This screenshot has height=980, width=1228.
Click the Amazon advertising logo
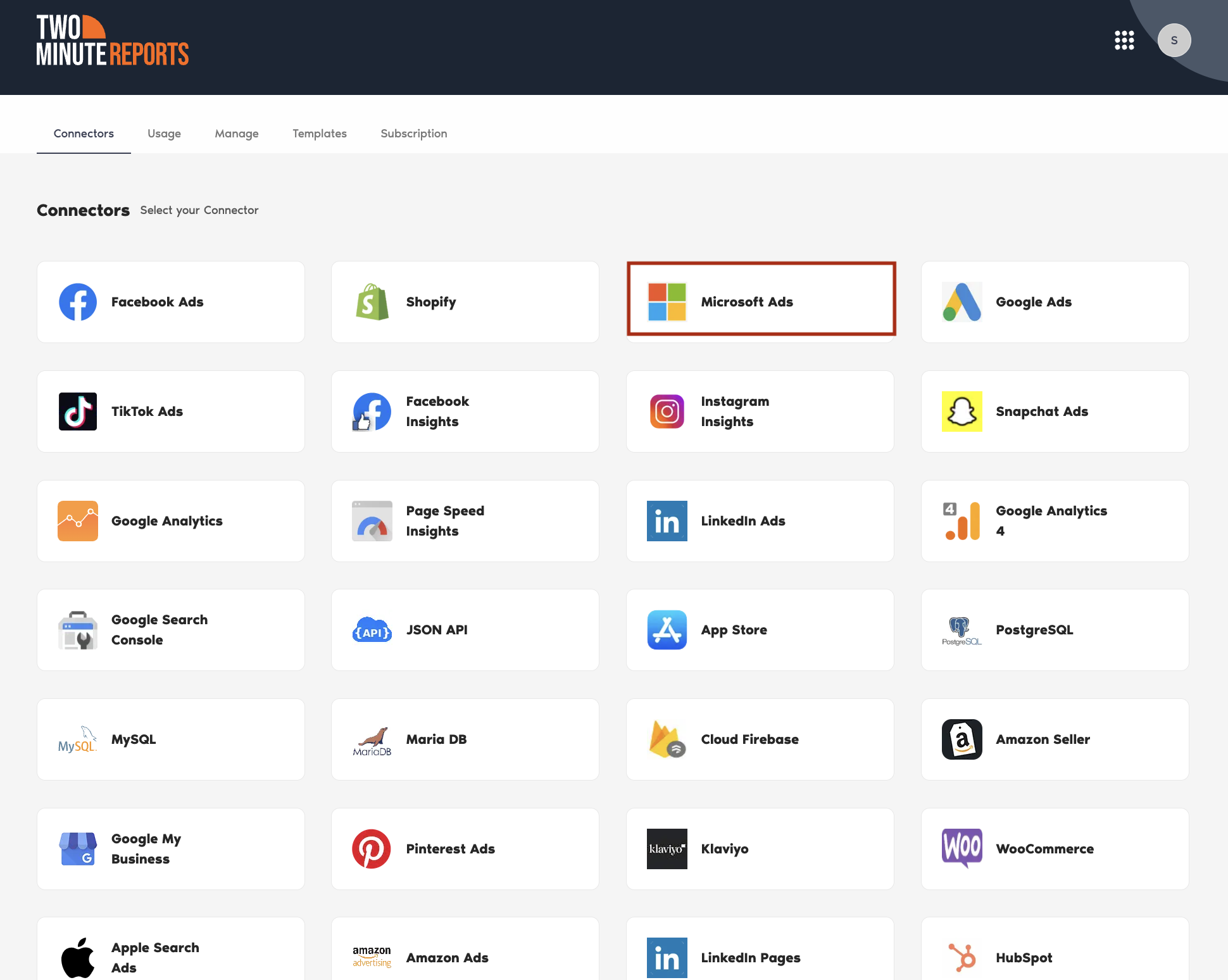[x=372, y=957]
